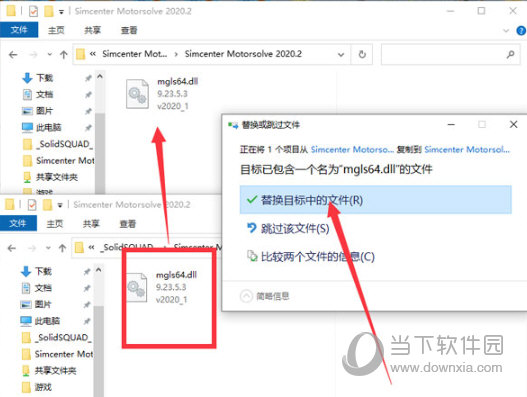Open the Simcenter Motorsol... destination link in the dialog
527x397 pixels.
pos(467,149)
